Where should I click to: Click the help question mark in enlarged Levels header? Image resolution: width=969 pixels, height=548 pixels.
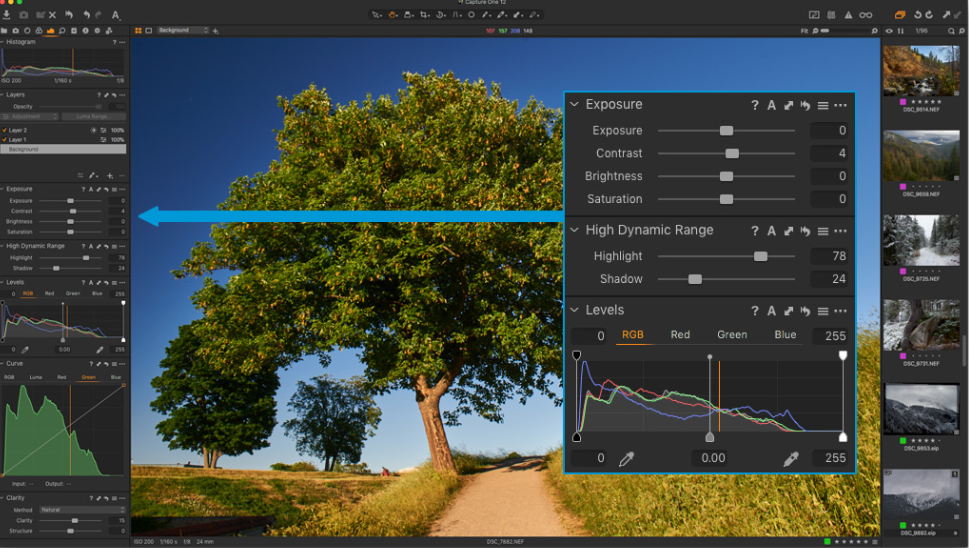(x=755, y=311)
